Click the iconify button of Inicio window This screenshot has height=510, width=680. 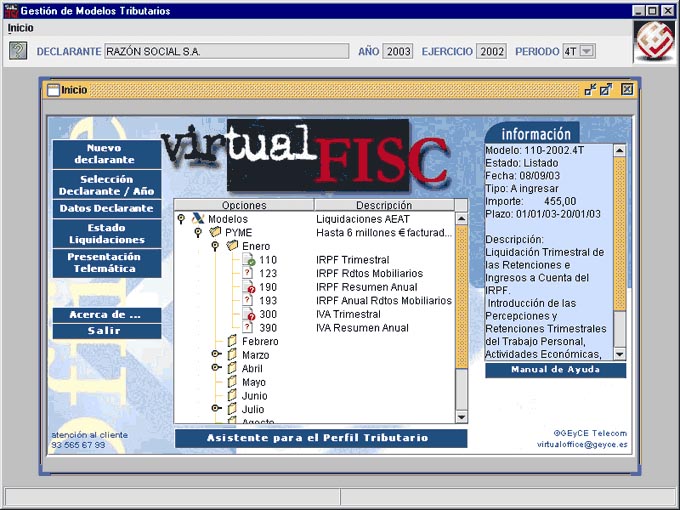(590, 89)
